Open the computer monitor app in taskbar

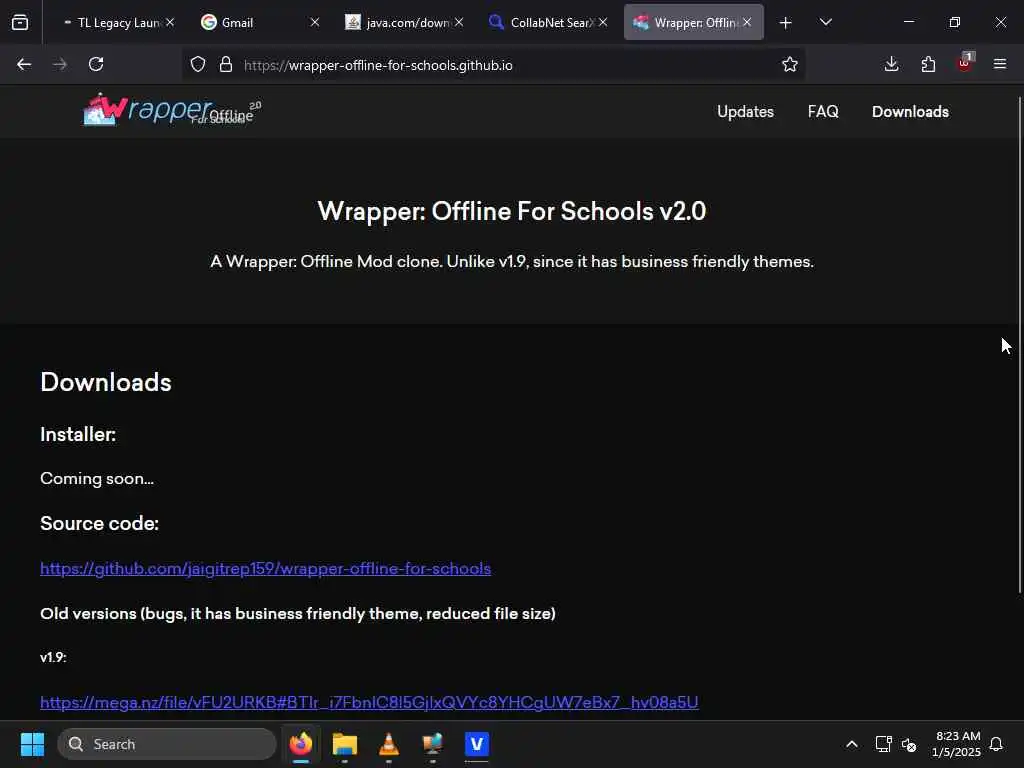(432, 744)
